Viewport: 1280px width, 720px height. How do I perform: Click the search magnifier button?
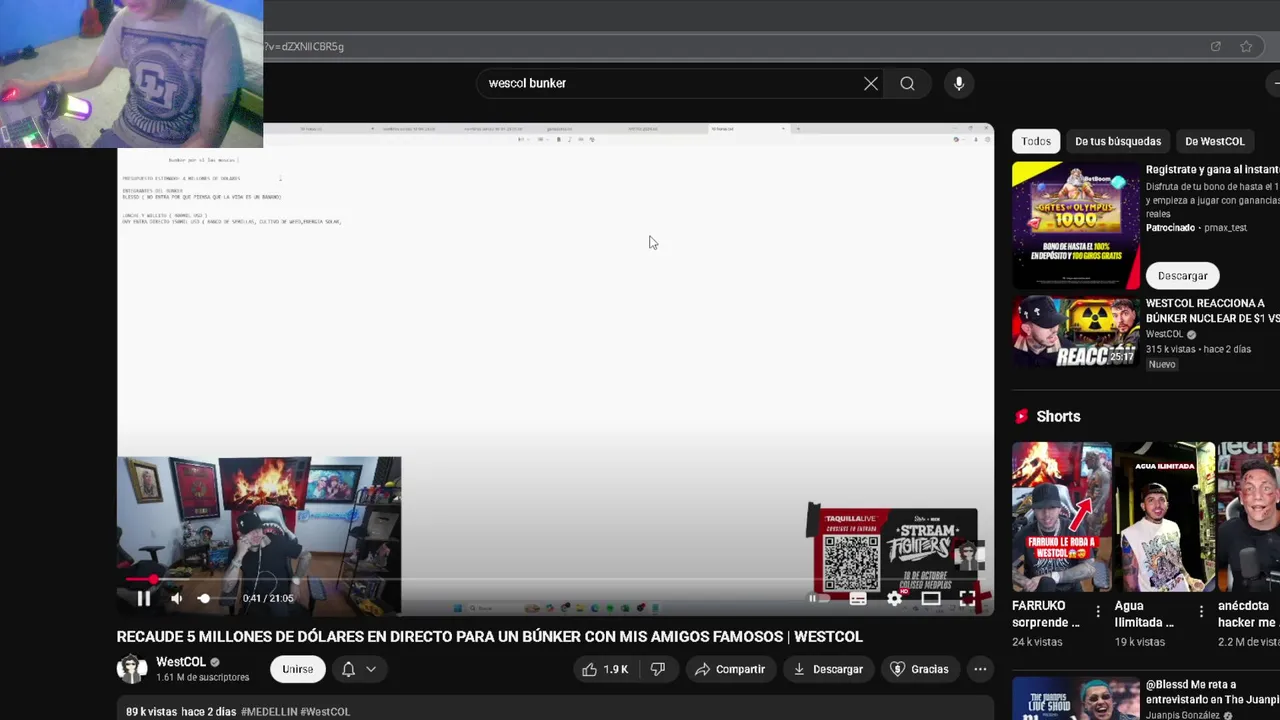pyautogui.click(x=907, y=84)
